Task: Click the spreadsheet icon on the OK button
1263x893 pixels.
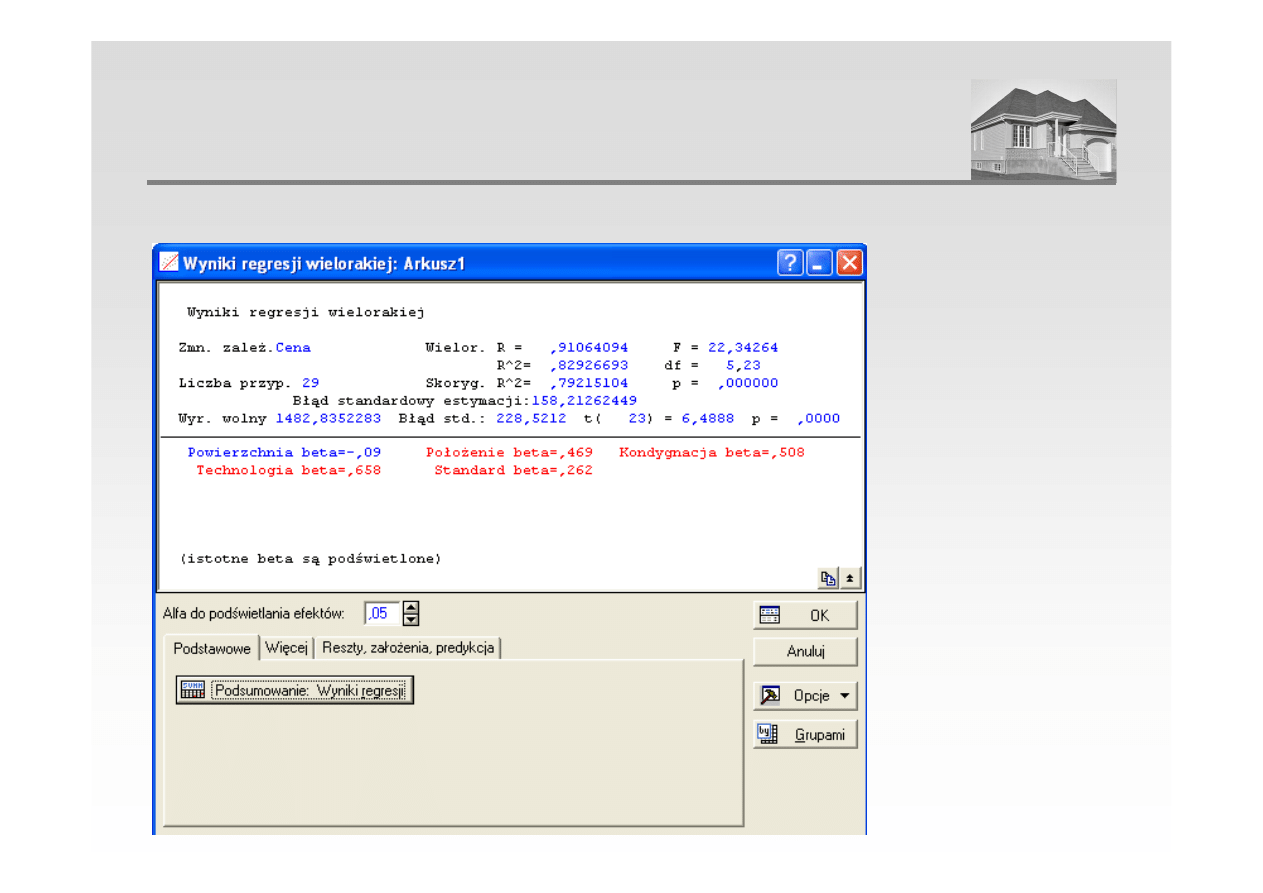Action: 770,615
